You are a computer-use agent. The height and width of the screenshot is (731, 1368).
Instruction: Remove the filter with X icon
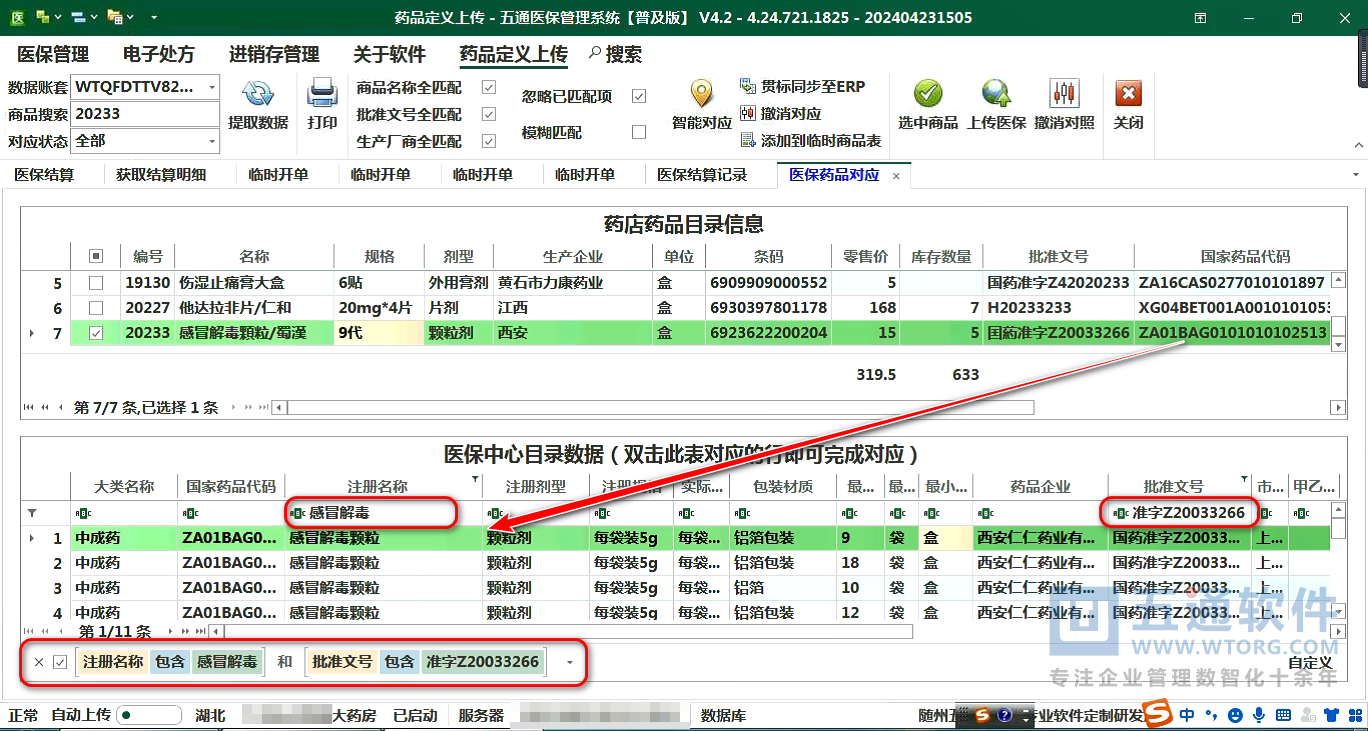39,662
